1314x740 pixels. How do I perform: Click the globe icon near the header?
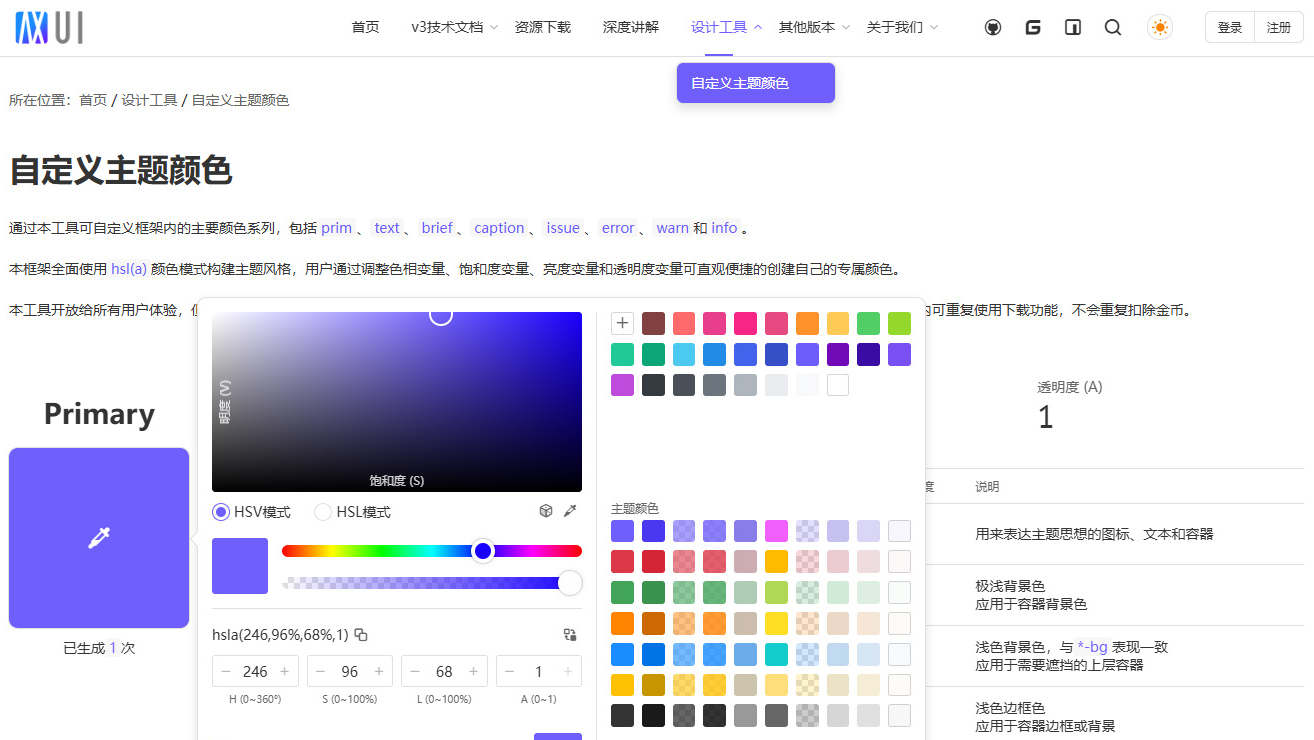992,27
